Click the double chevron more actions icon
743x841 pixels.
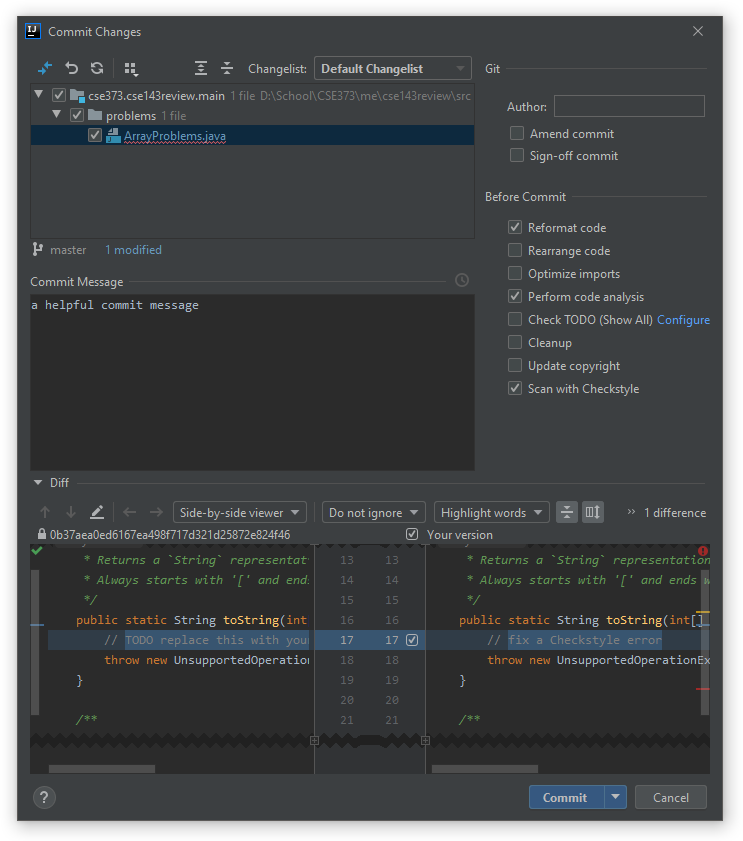pos(631,512)
